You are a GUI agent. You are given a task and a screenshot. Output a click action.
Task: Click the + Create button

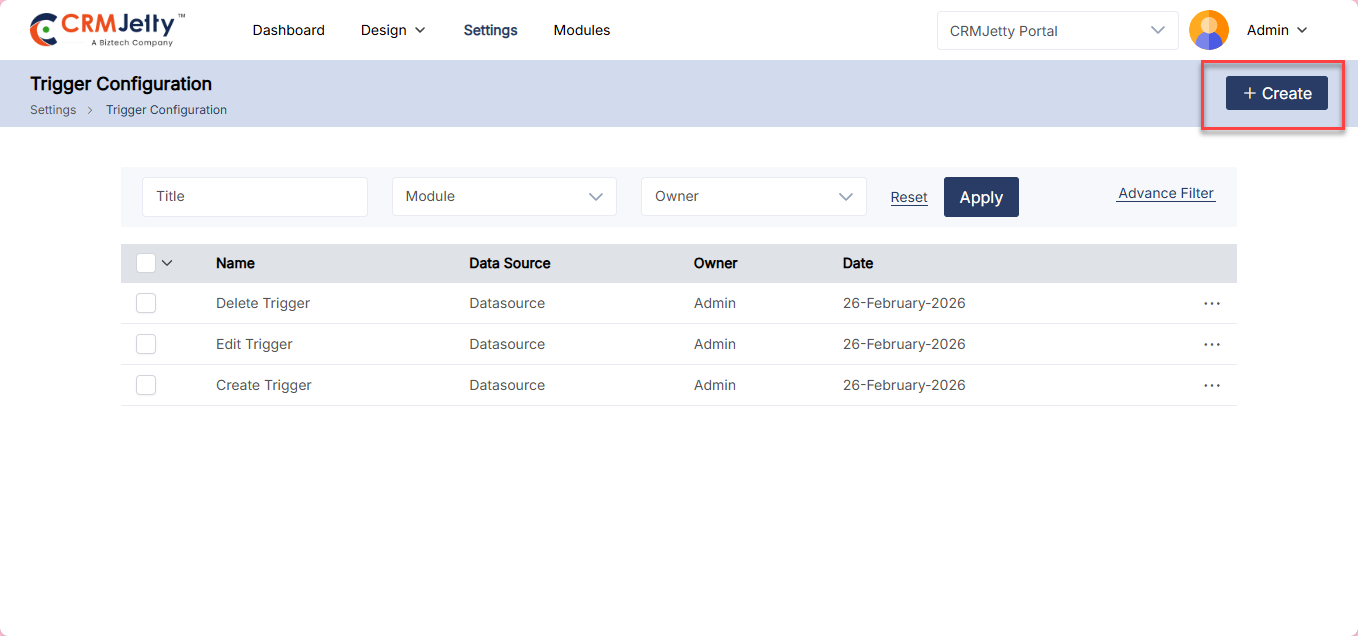click(1276, 93)
